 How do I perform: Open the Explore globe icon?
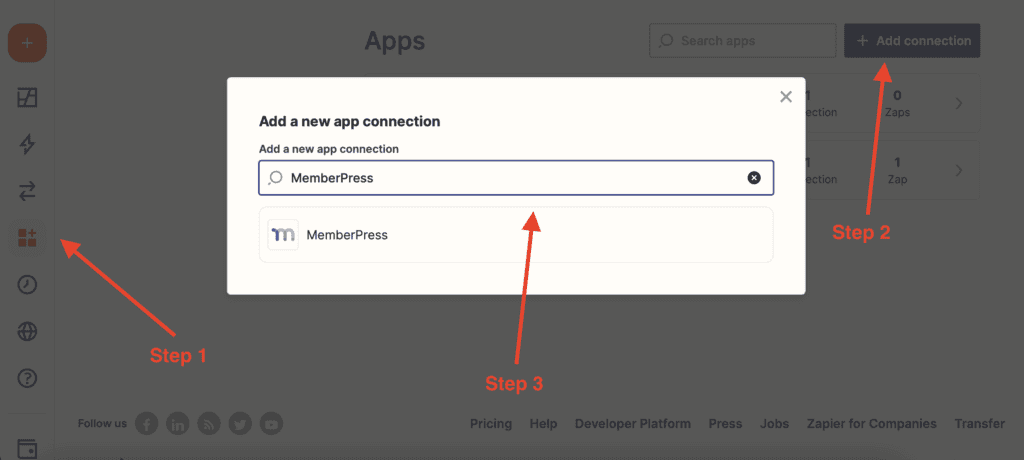27,332
